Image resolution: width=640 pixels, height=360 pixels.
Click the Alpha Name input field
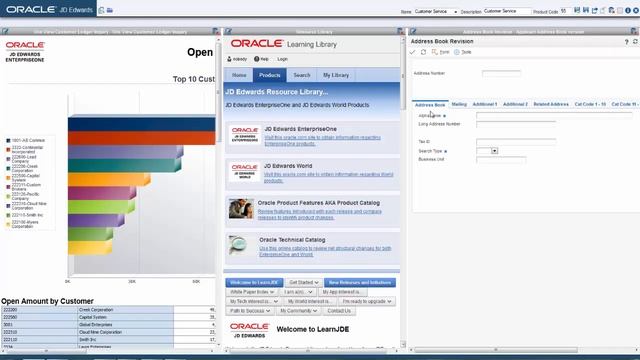[x=554, y=116]
